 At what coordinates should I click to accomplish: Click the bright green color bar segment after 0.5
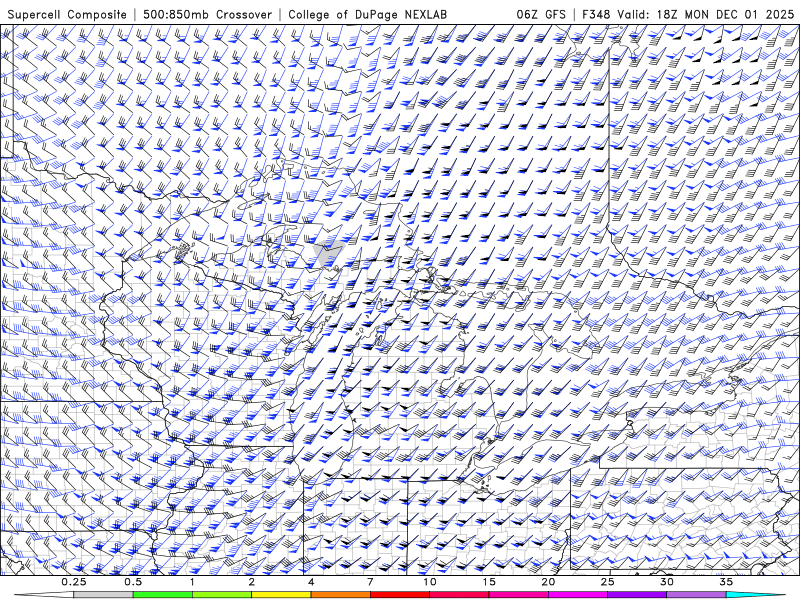162,595
